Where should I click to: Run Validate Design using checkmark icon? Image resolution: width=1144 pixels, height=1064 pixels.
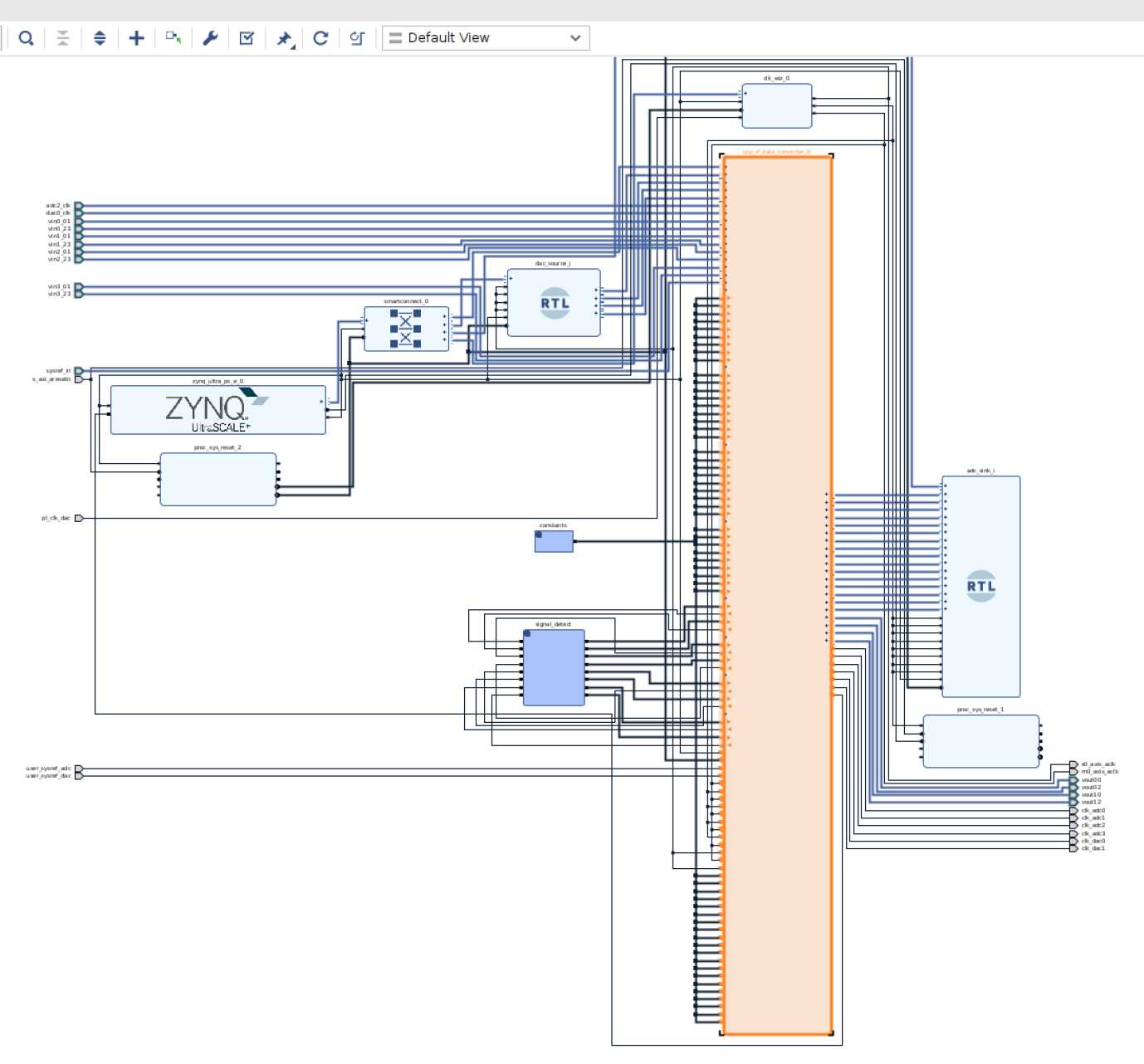point(247,38)
